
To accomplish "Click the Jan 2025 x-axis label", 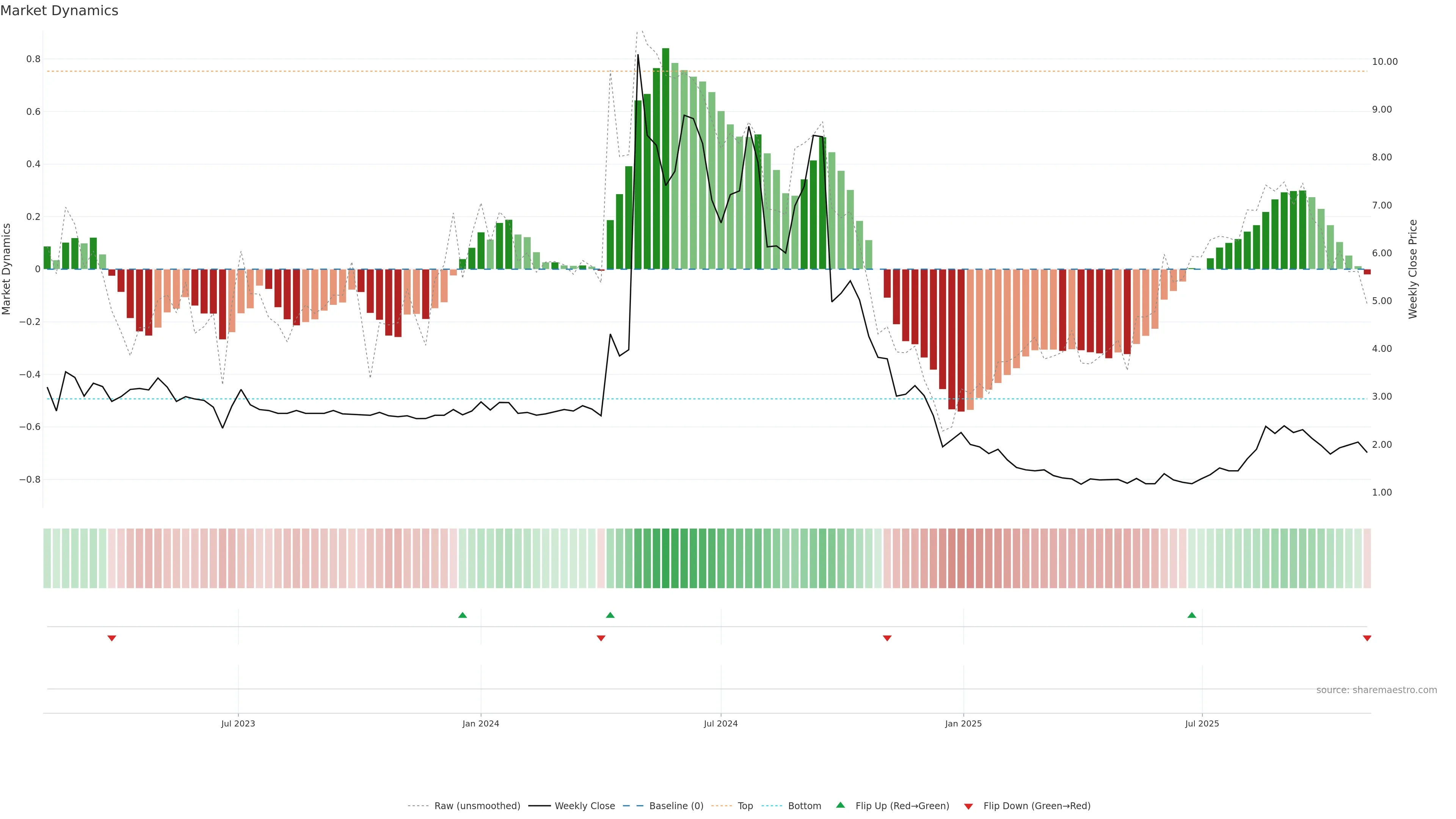I will click(x=963, y=723).
